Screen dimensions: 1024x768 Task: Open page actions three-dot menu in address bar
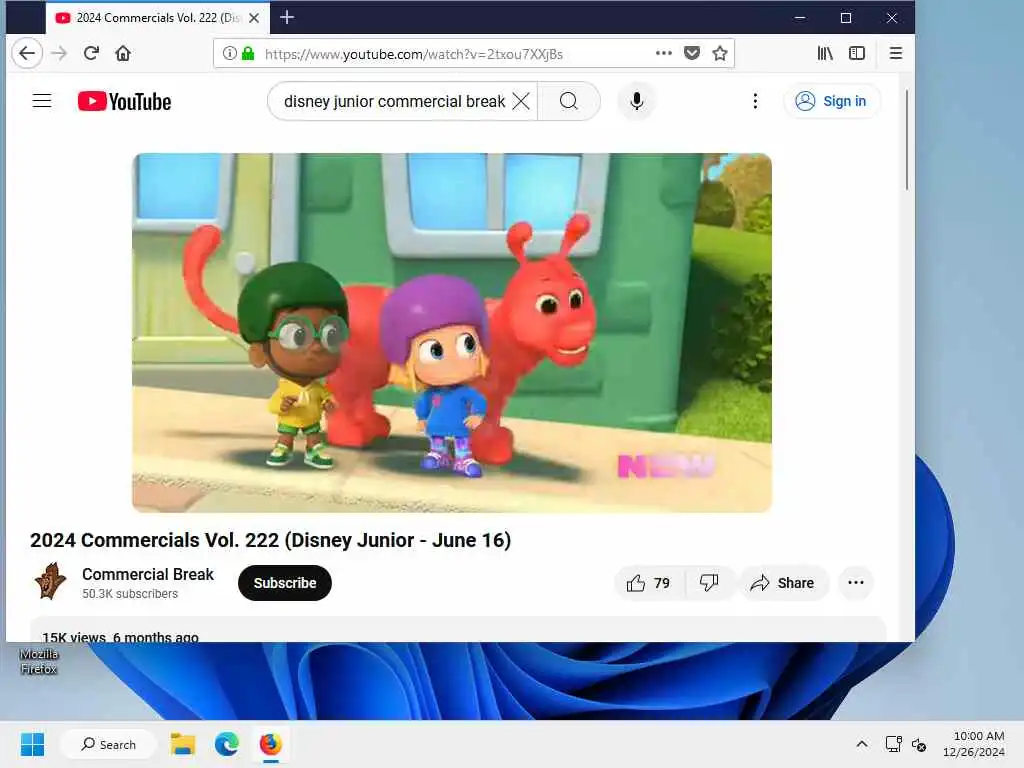click(x=664, y=54)
